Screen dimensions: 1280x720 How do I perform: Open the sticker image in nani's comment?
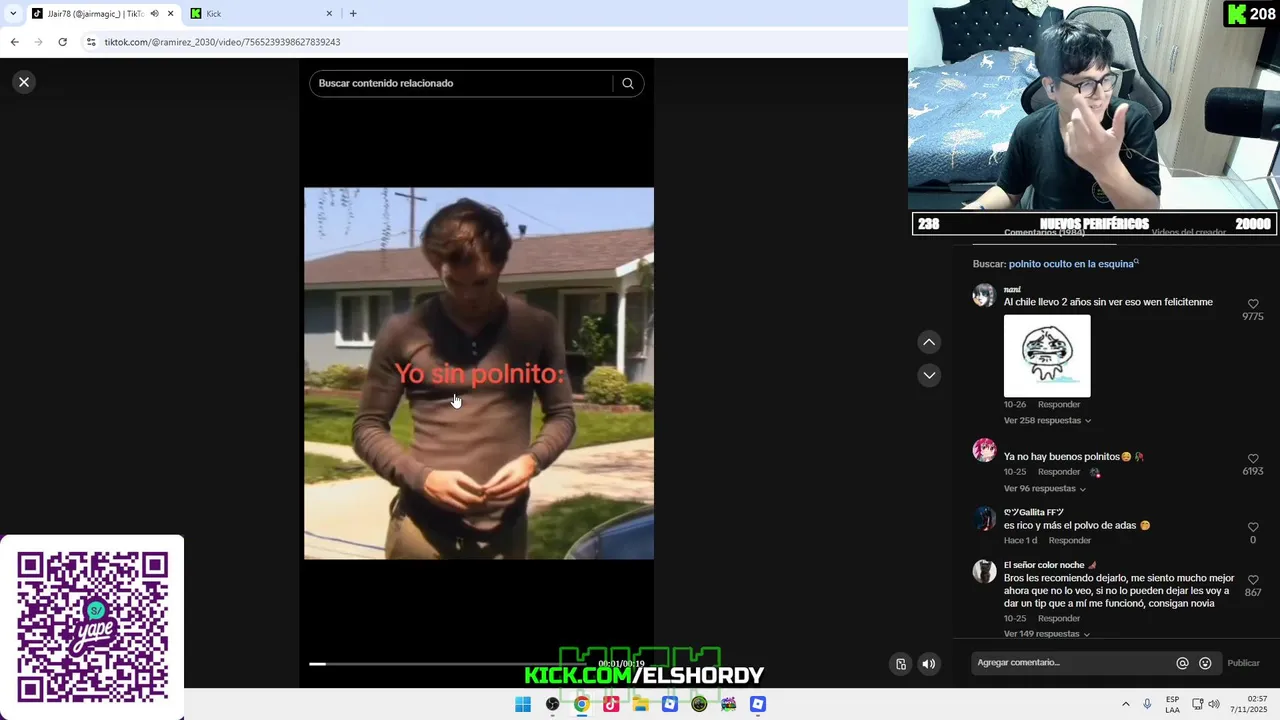pyautogui.click(x=1047, y=356)
